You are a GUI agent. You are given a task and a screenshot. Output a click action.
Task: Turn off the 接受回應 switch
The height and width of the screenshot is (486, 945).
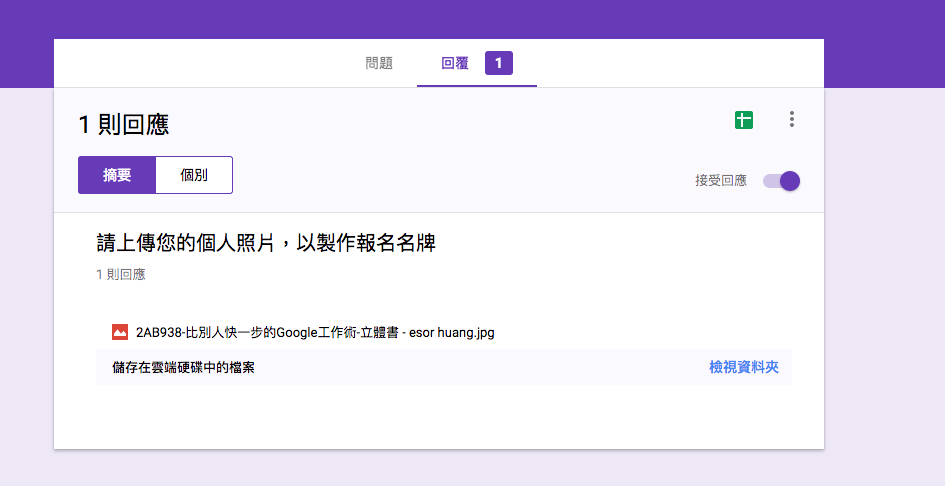[x=782, y=181]
